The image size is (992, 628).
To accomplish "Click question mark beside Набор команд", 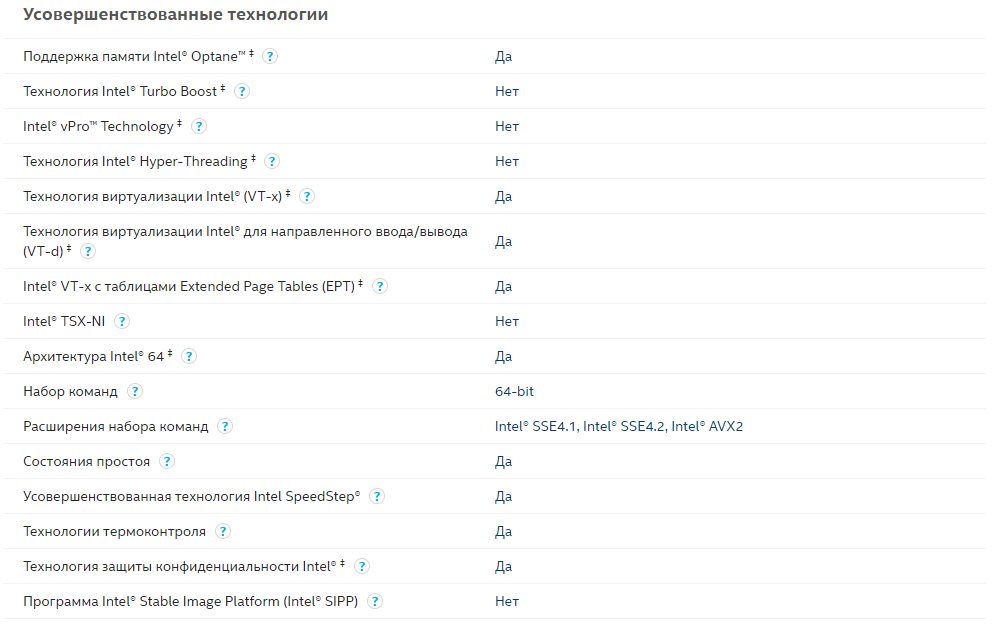I will coord(135,391).
